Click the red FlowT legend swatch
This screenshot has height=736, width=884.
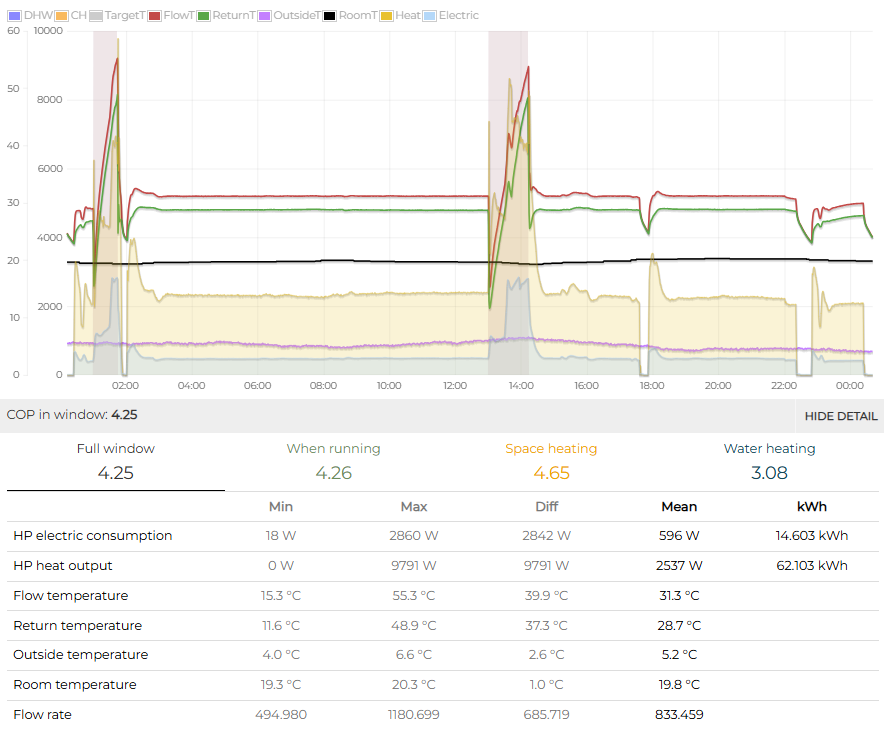tap(155, 16)
